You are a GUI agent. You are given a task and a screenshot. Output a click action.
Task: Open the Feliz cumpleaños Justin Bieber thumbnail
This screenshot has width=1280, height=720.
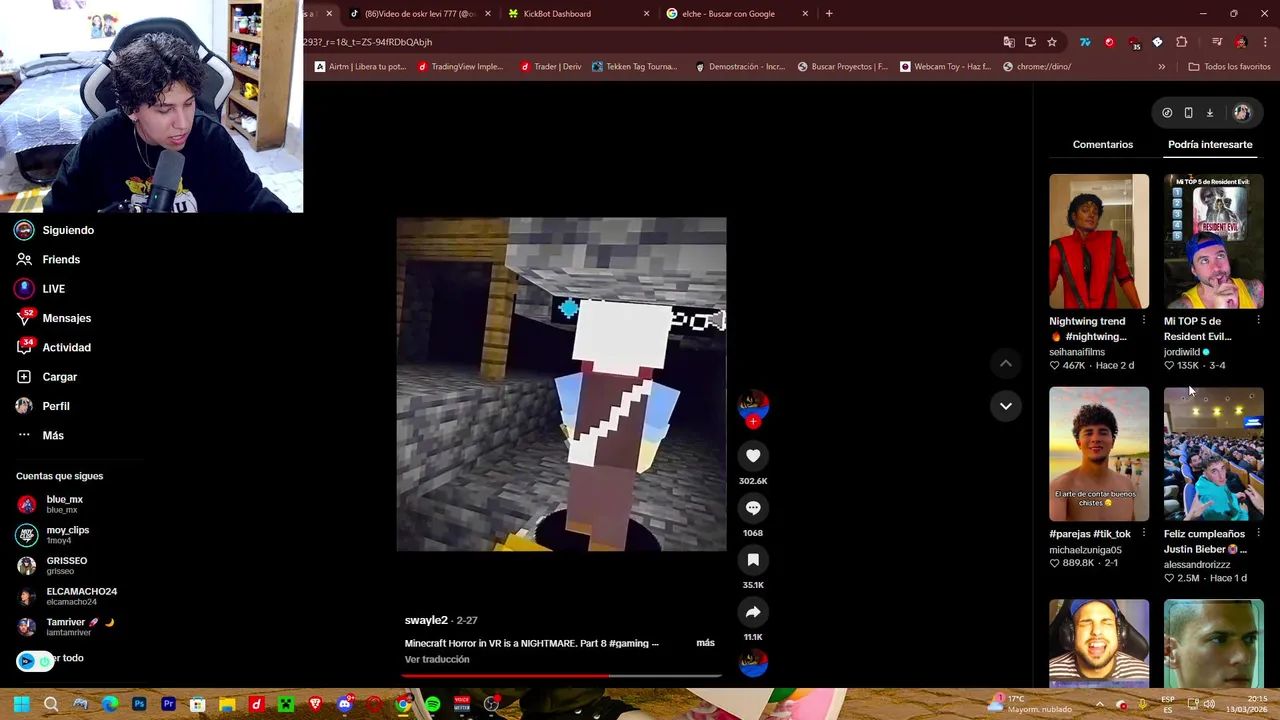tap(1213, 454)
